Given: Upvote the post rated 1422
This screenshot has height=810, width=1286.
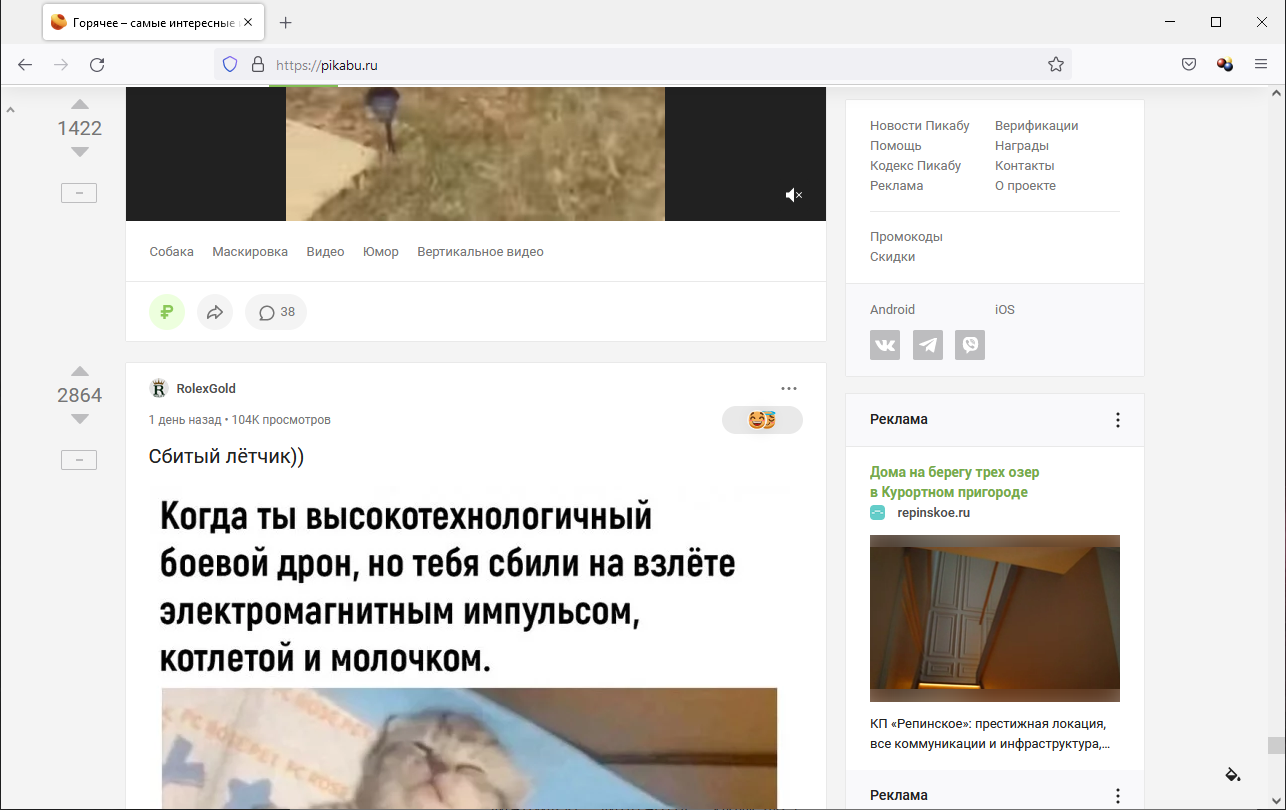Looking at the screenshot, I should (80, 104).
